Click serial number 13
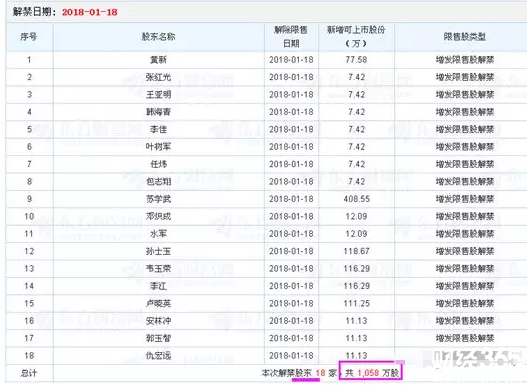Screen dimensions: 527x389 click(x=29, y=269)
